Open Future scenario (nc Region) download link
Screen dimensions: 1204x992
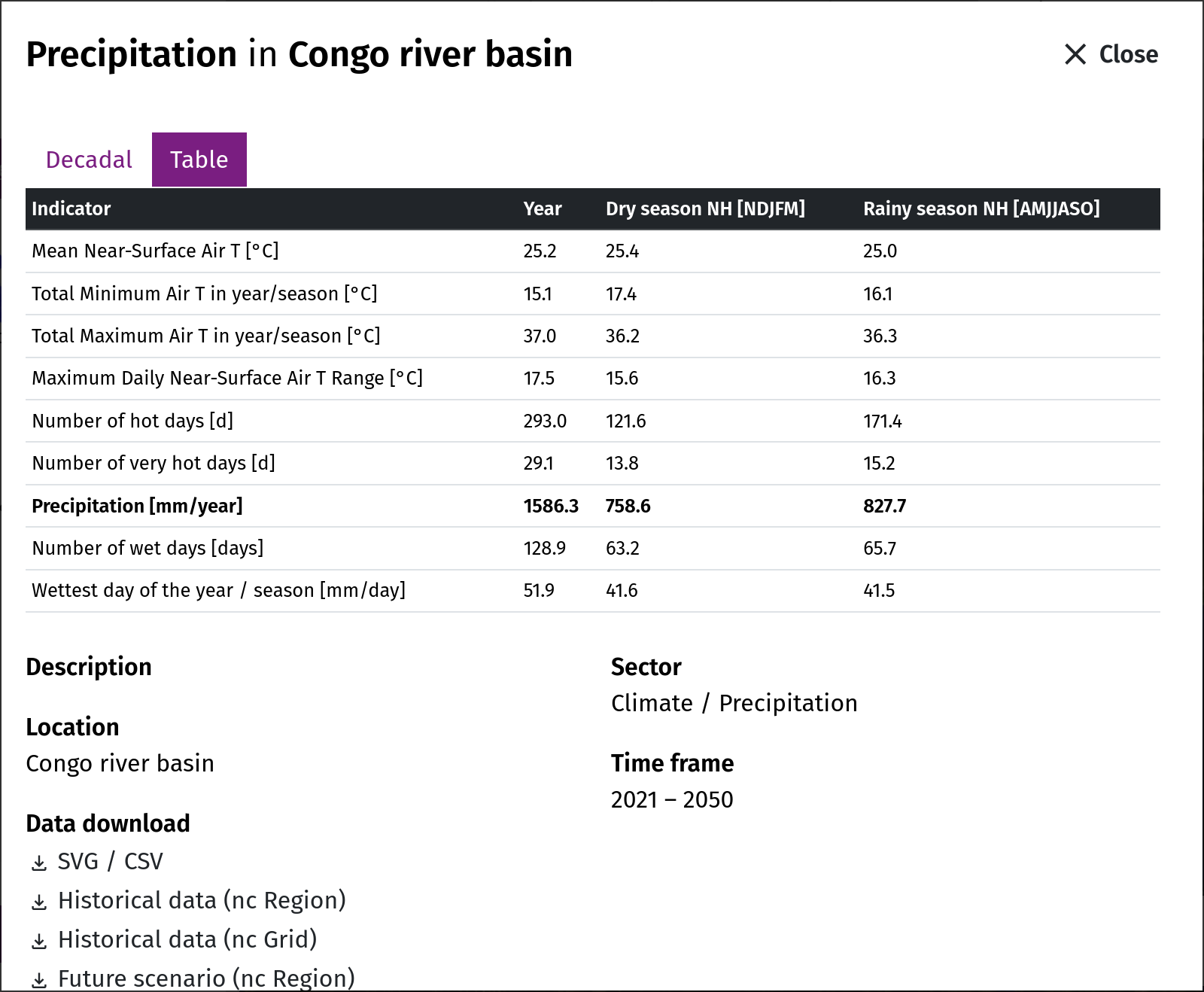[x=206, y=978]
